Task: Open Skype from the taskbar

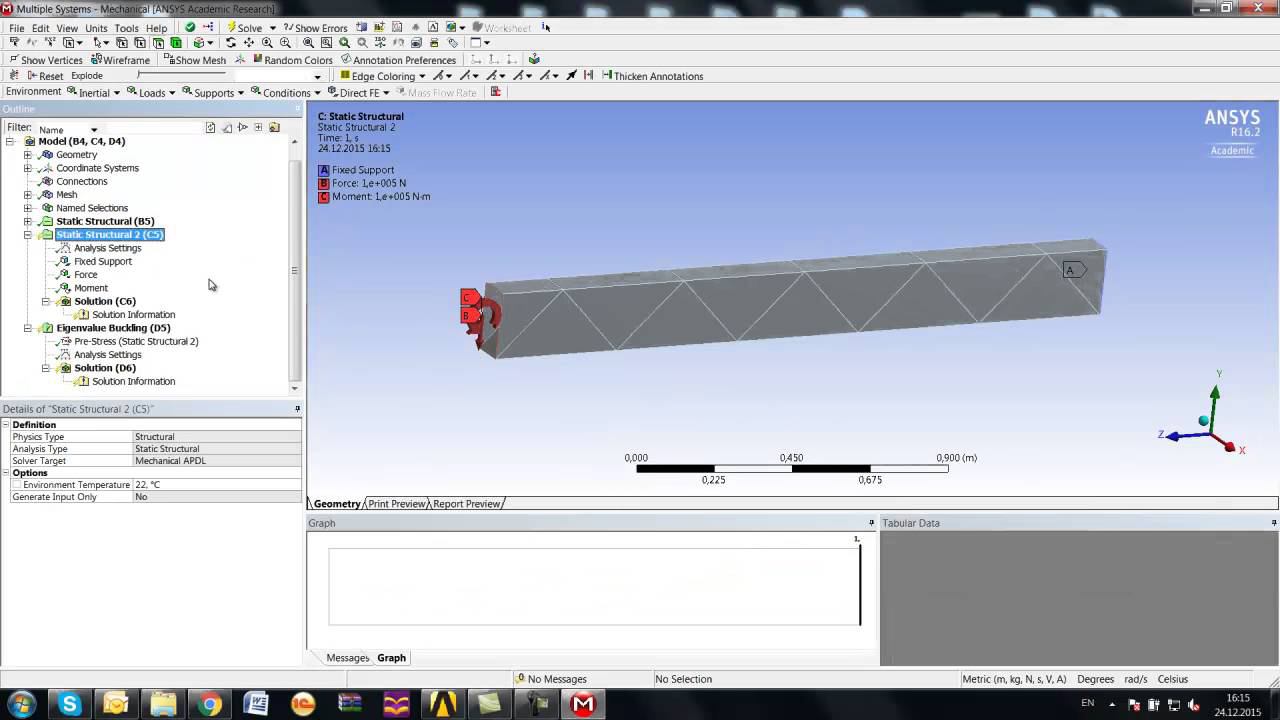Action: [69, 704]
